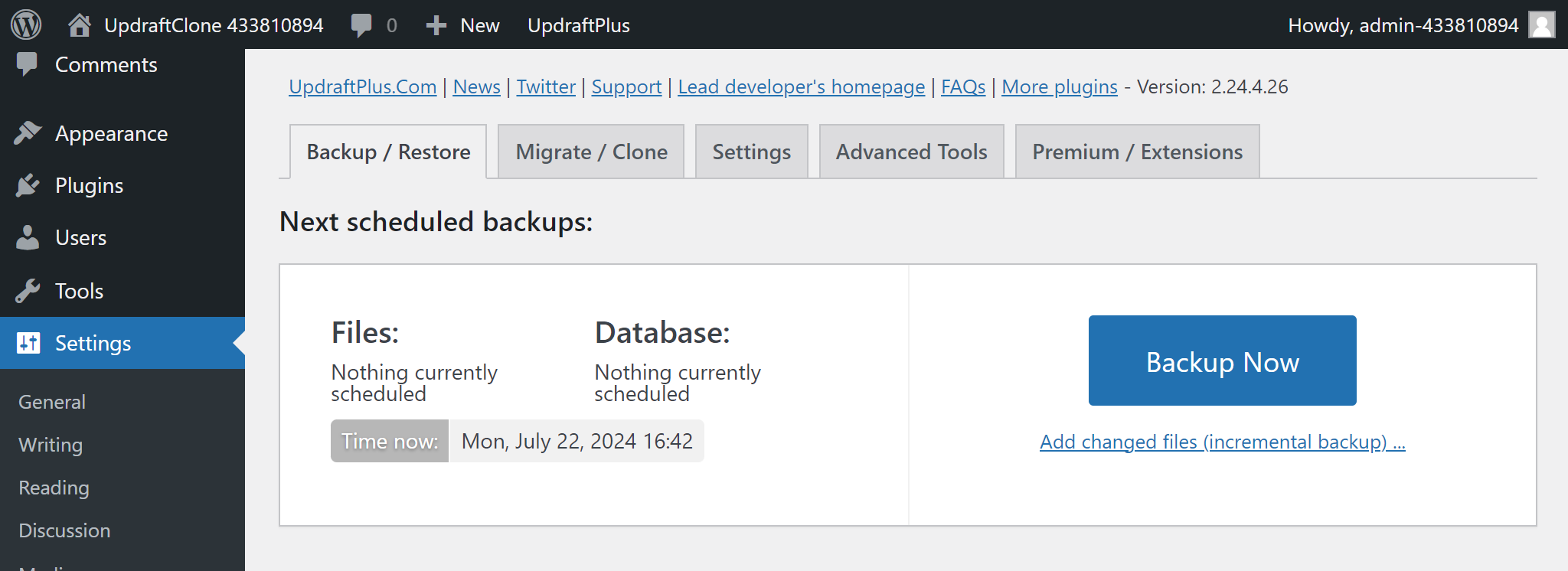Click the Plugins plug icon
Viewport: 1568px width, 571px height.
pyautogui.click(x=28, y=185)
